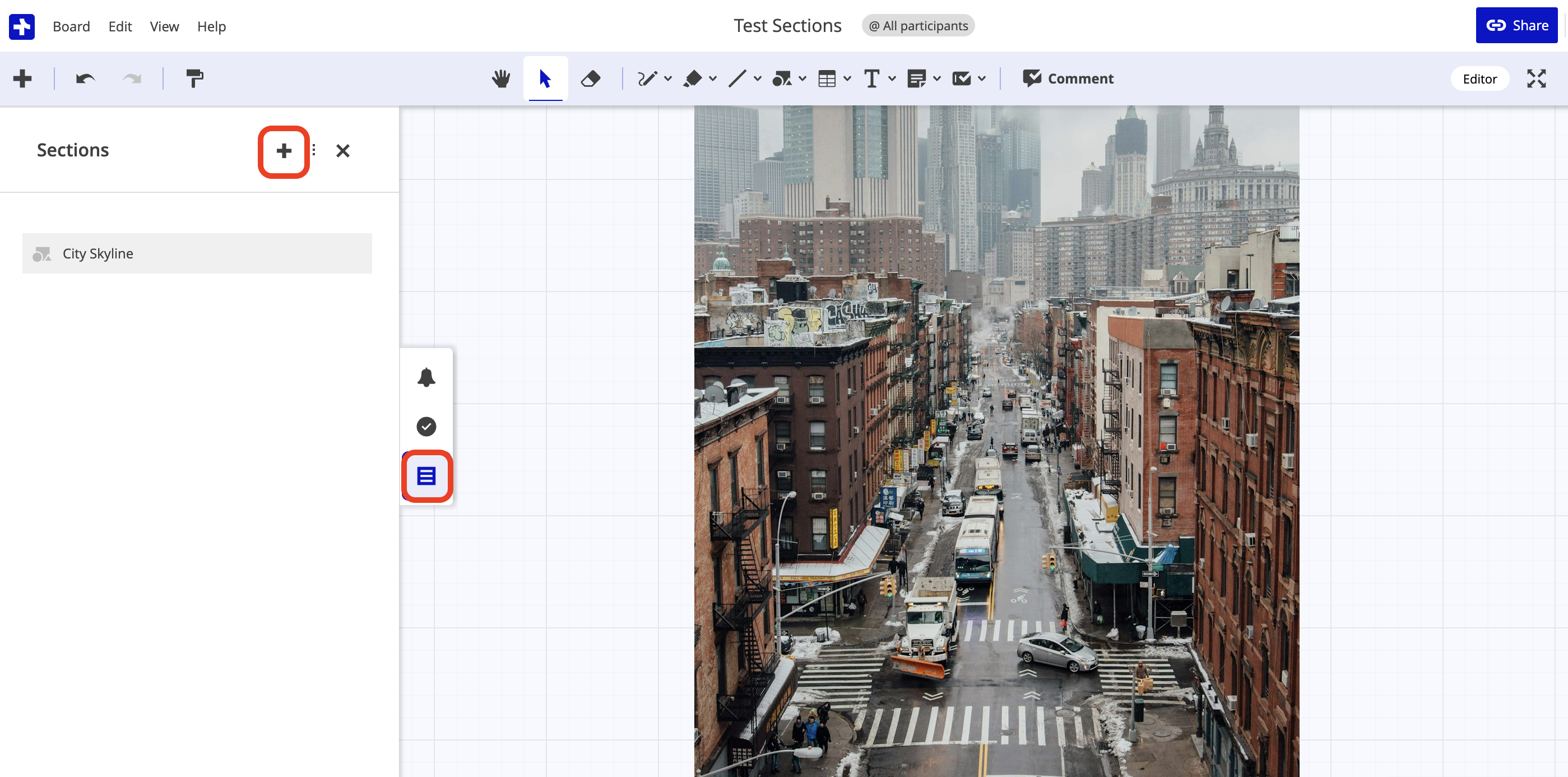Toggle the sections panel list icon
The image size is (1568, 777).
pos(426,475)
